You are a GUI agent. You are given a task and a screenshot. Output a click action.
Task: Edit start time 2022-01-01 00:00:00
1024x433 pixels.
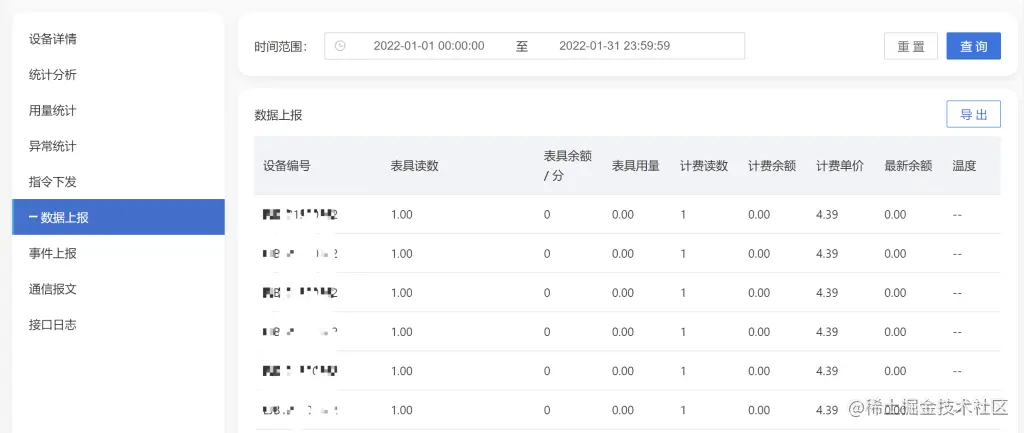[x=429, y=46]
